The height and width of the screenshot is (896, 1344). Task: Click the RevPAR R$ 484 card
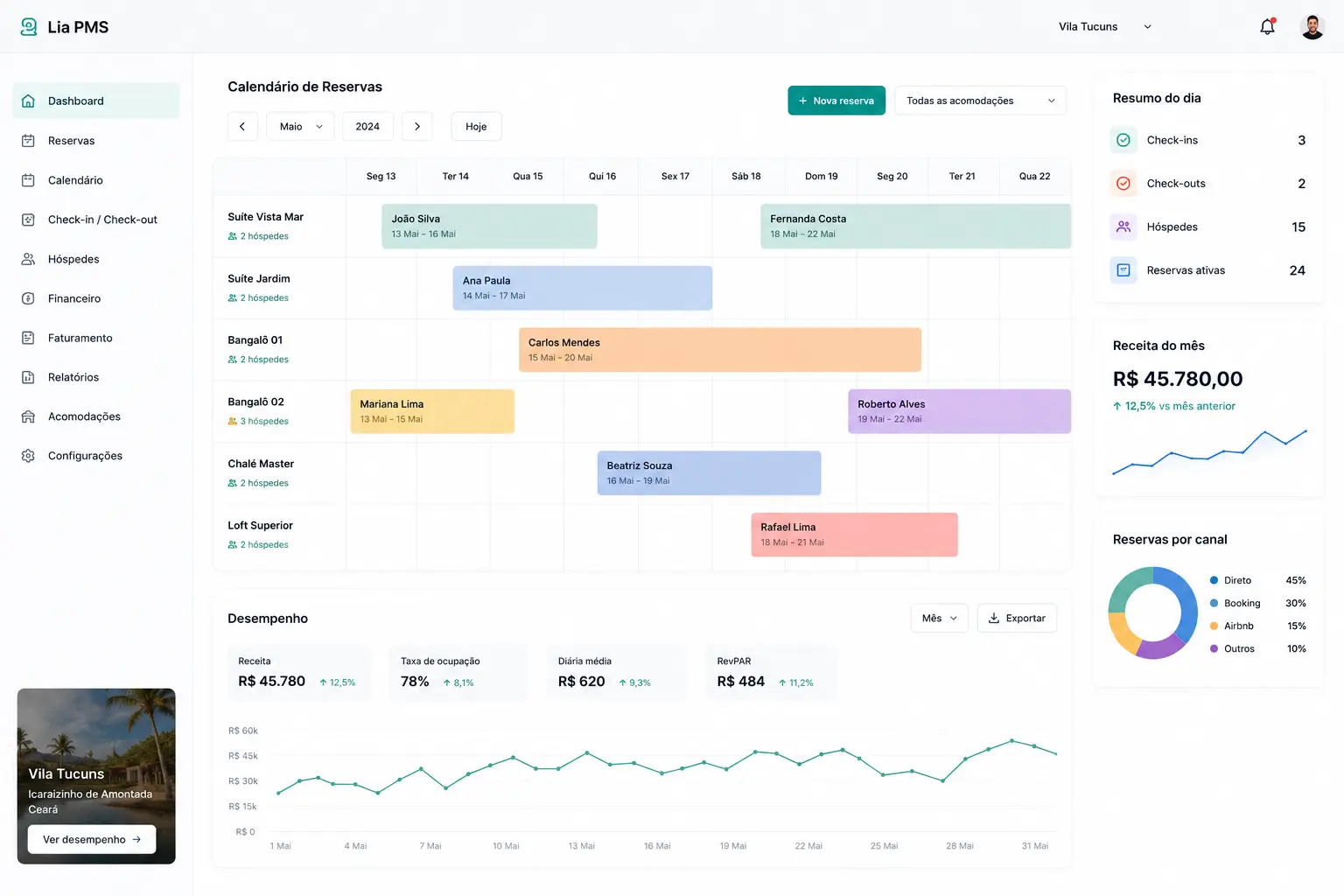coord(772,672)
